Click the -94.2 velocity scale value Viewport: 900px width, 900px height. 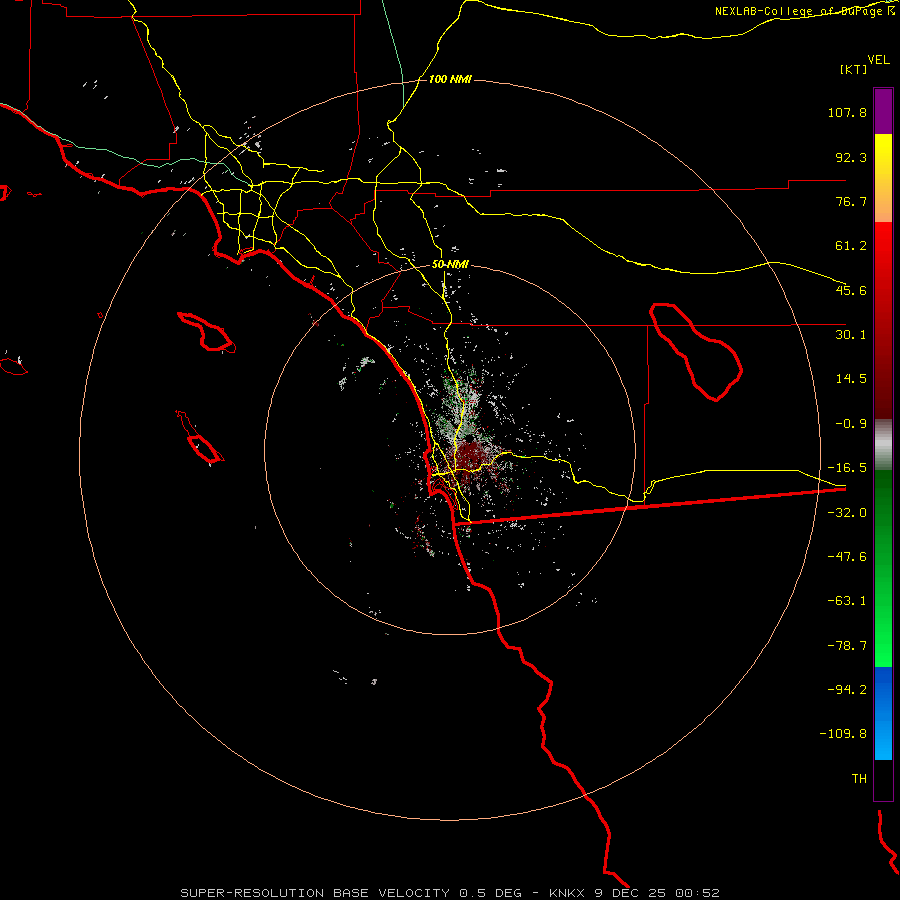point(847,689)
